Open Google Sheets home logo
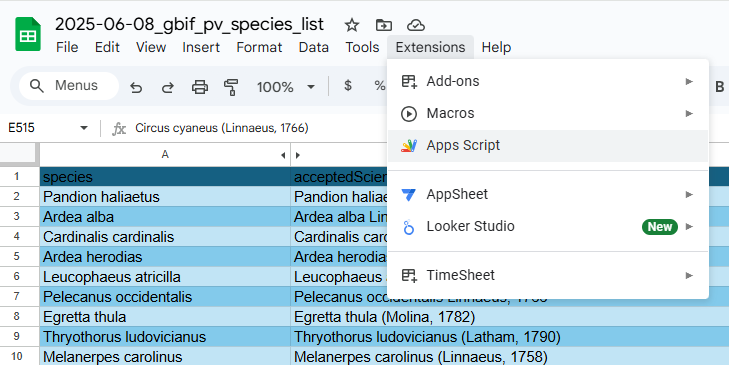 pos(28,34)
